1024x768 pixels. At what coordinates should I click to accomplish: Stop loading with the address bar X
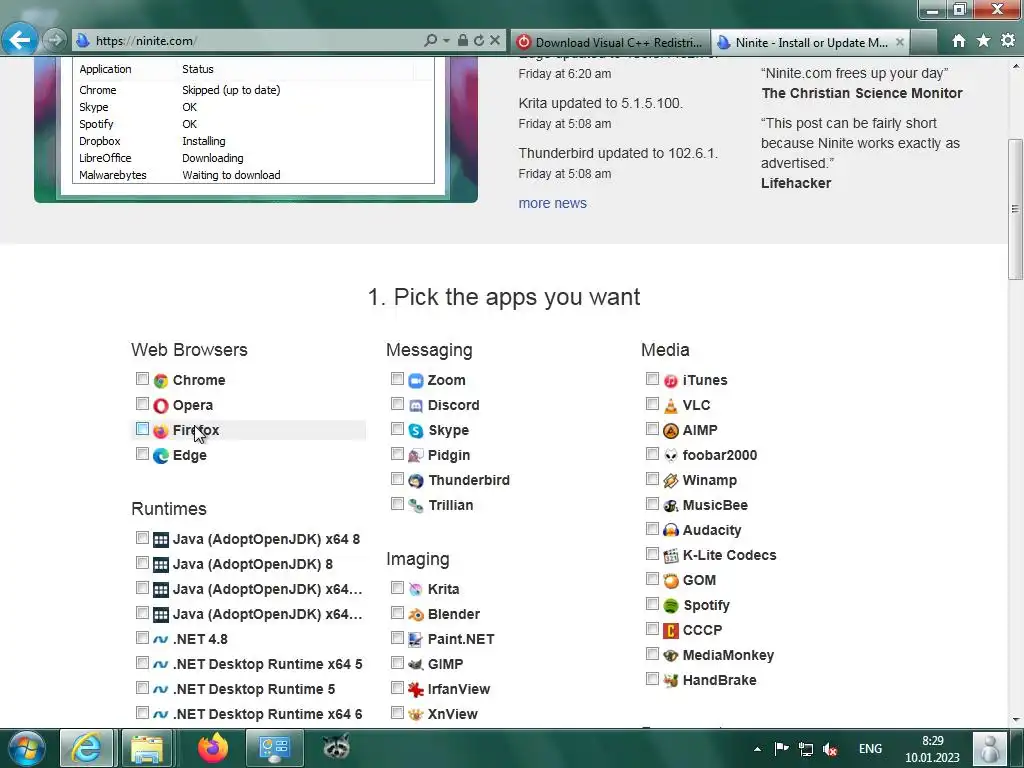pyautogui.click(x=495, y=40)
